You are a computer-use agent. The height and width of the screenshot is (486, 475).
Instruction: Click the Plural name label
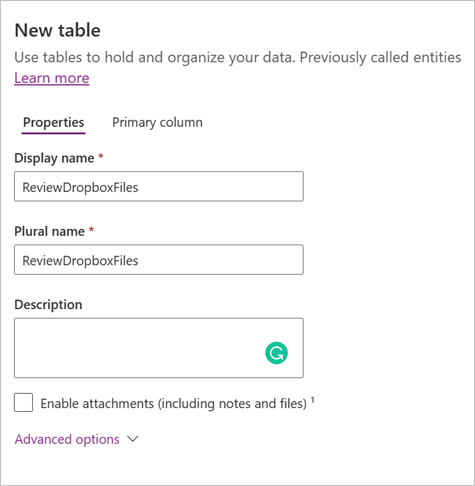click(49, 231)
